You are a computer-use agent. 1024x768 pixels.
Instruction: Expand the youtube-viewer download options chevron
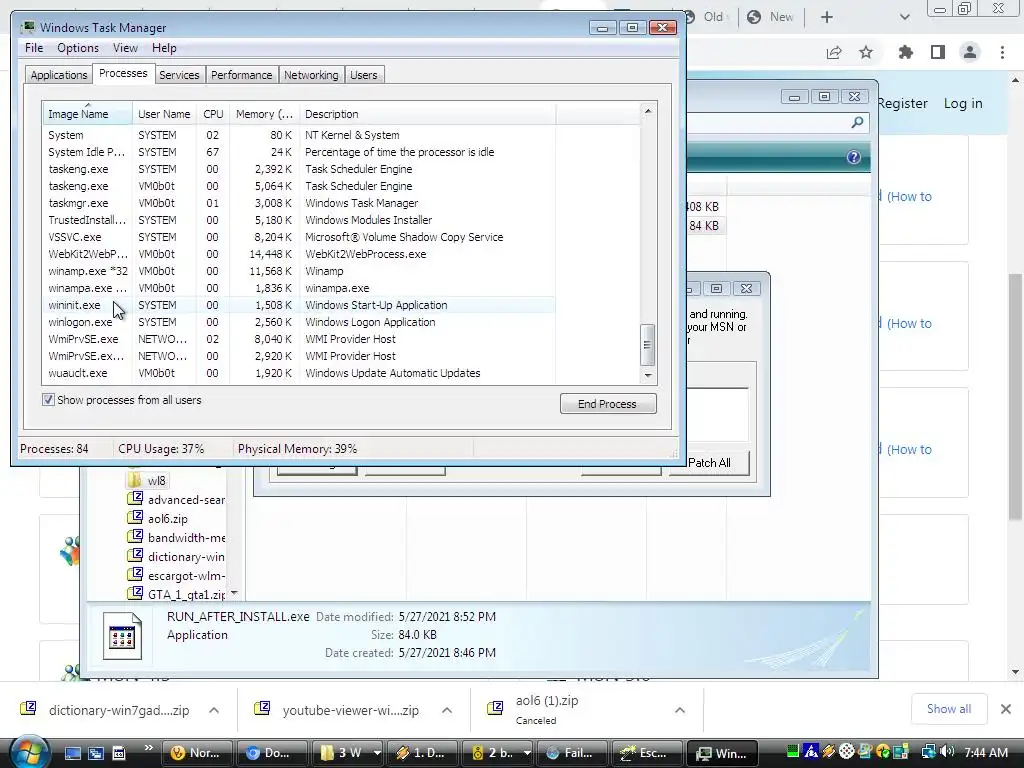(x=447, y=710)
